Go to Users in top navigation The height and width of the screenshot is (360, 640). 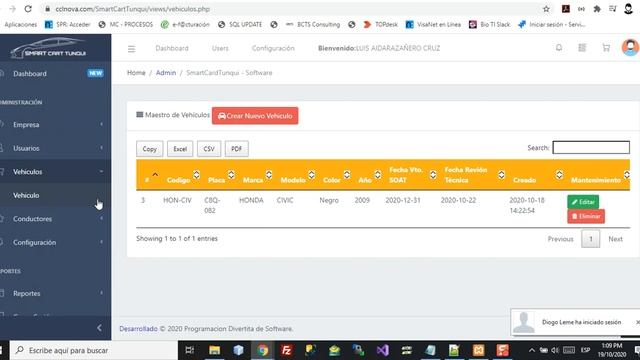220,48
